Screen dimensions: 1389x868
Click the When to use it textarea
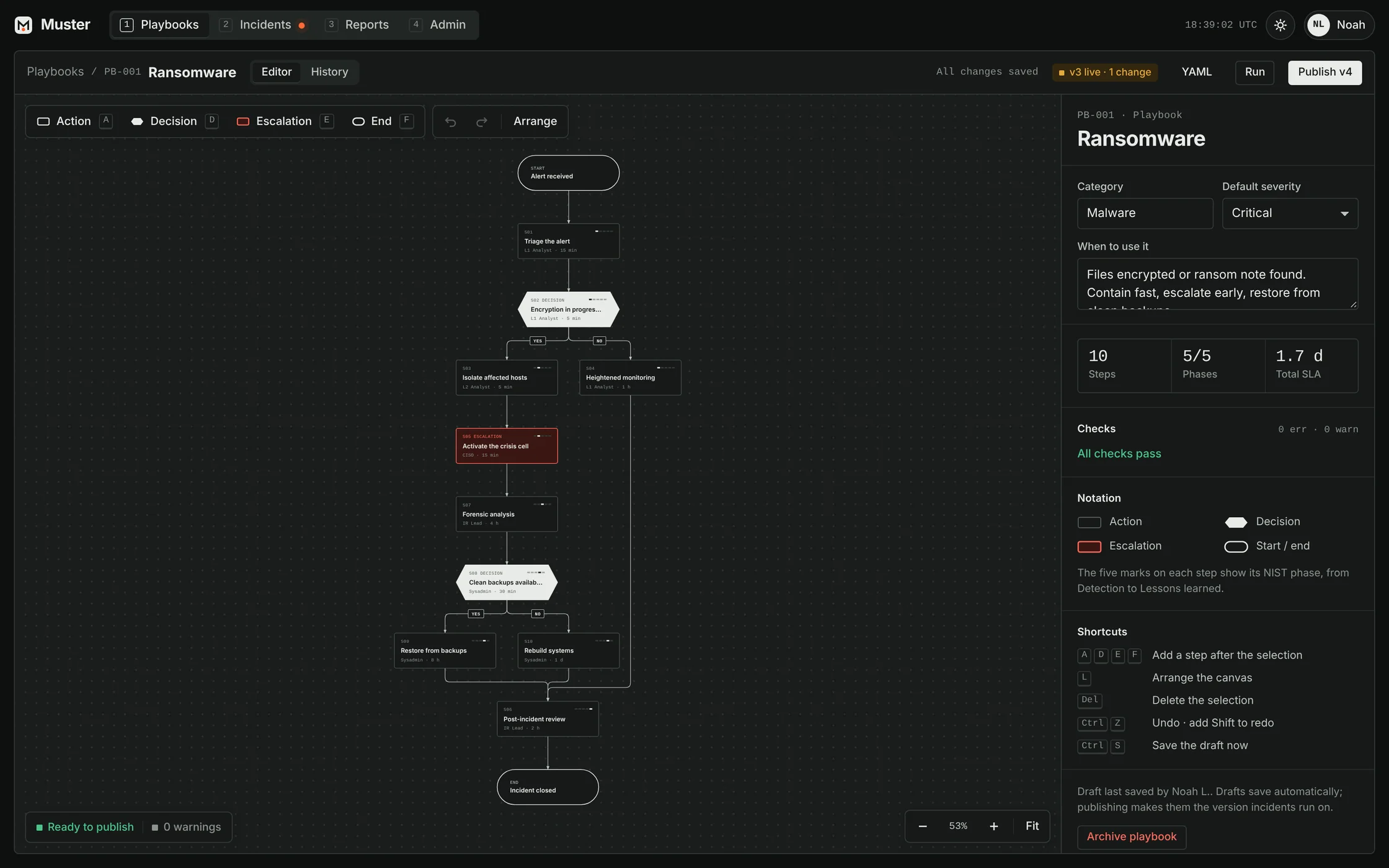coord(1217,284)
